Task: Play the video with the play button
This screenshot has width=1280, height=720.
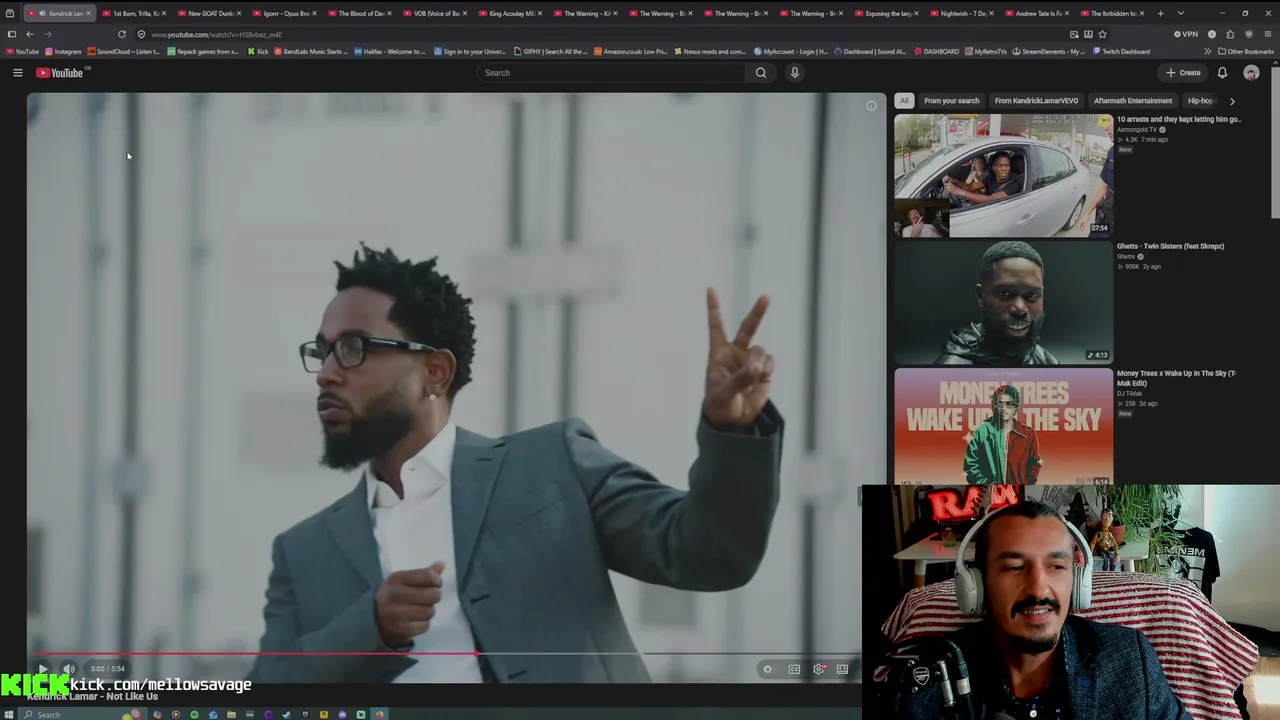Action: click(42, 669)
